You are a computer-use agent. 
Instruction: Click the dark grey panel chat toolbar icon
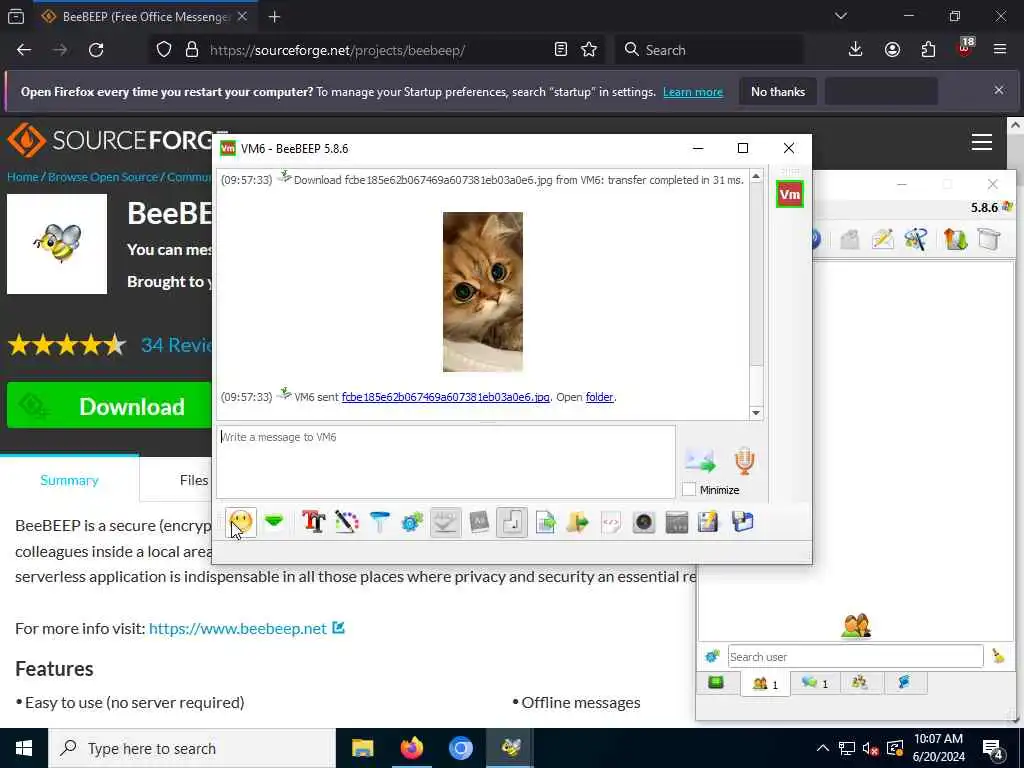click(x=677, y=522)
